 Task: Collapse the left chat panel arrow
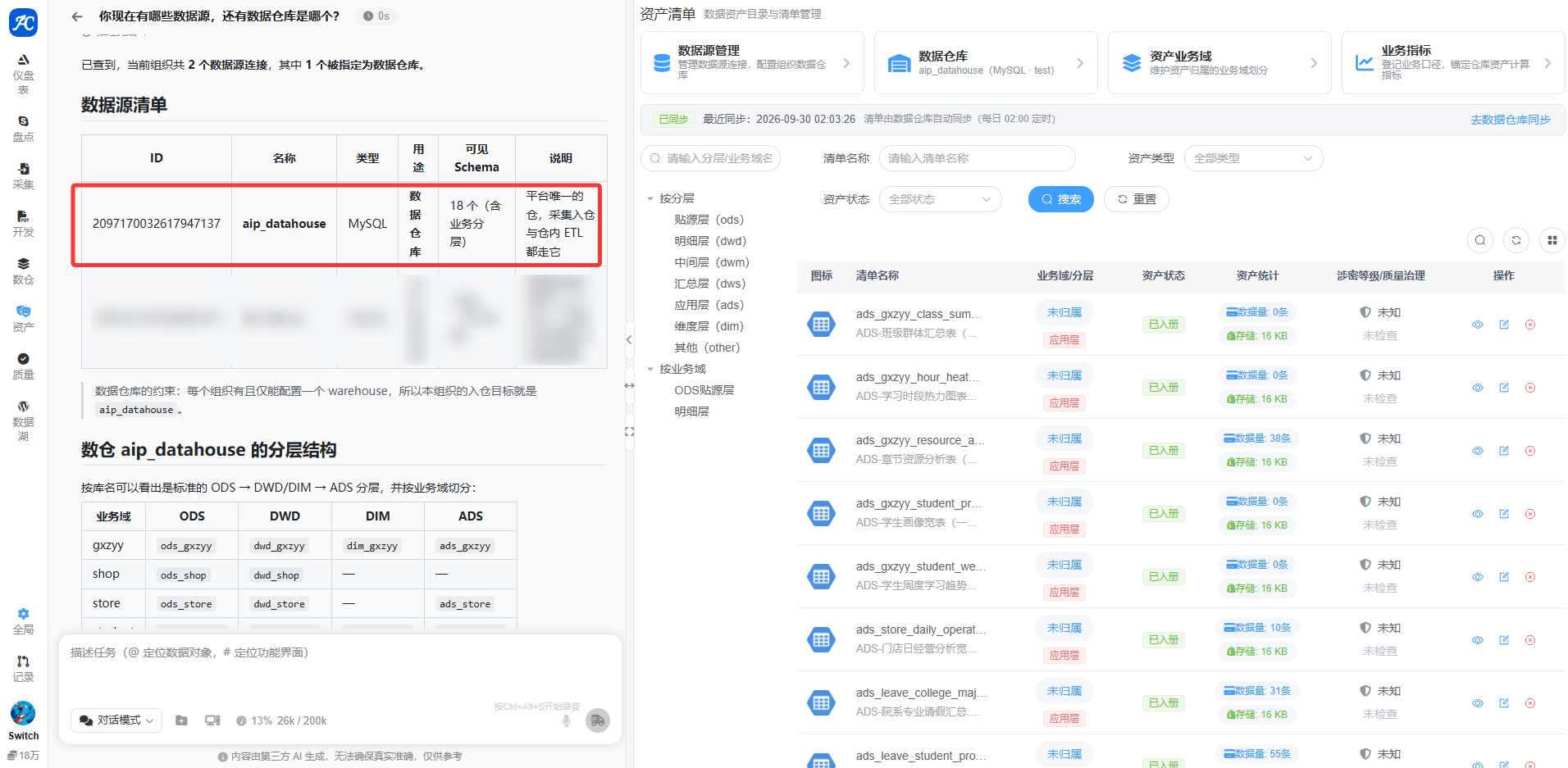point(629,339)
